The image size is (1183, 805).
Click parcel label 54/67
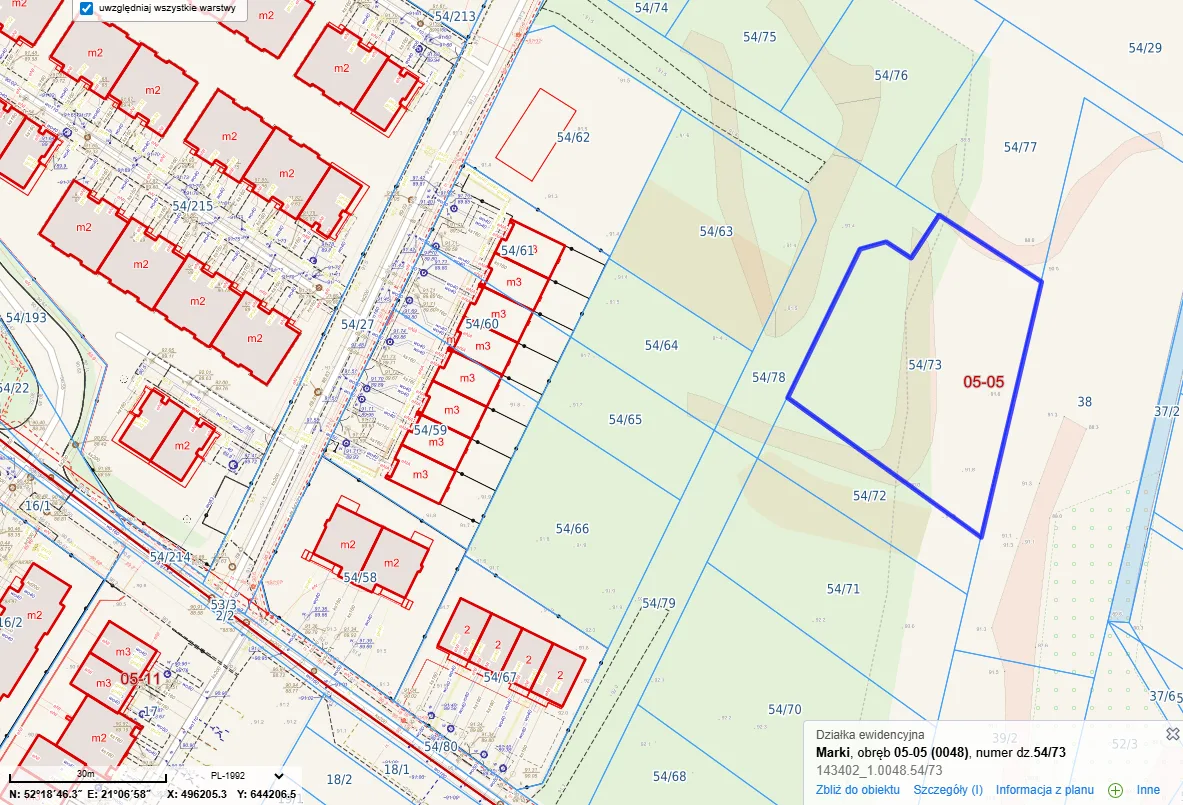tap(500, 677)
